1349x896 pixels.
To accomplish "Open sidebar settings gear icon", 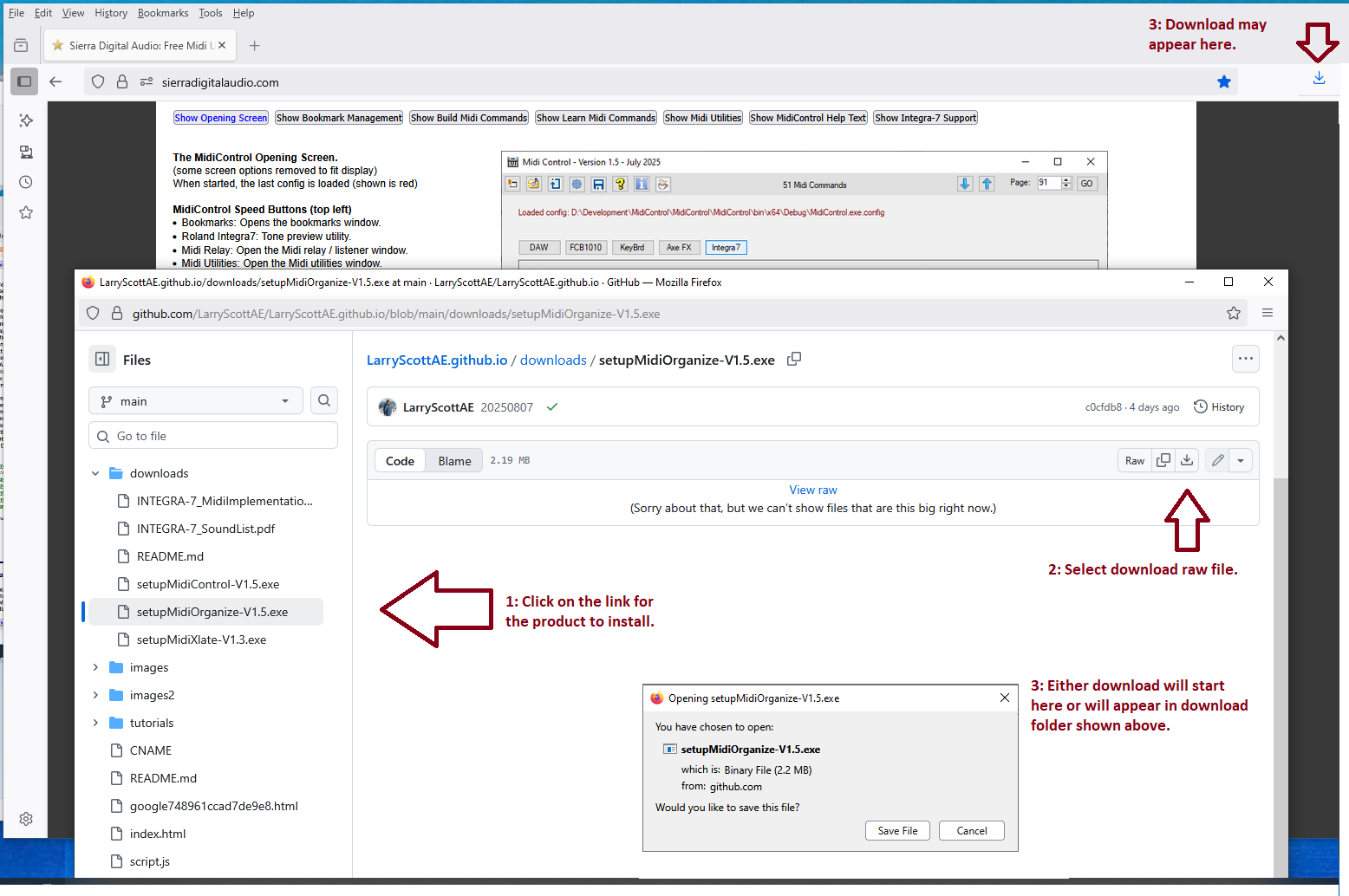I will (26, 819).
